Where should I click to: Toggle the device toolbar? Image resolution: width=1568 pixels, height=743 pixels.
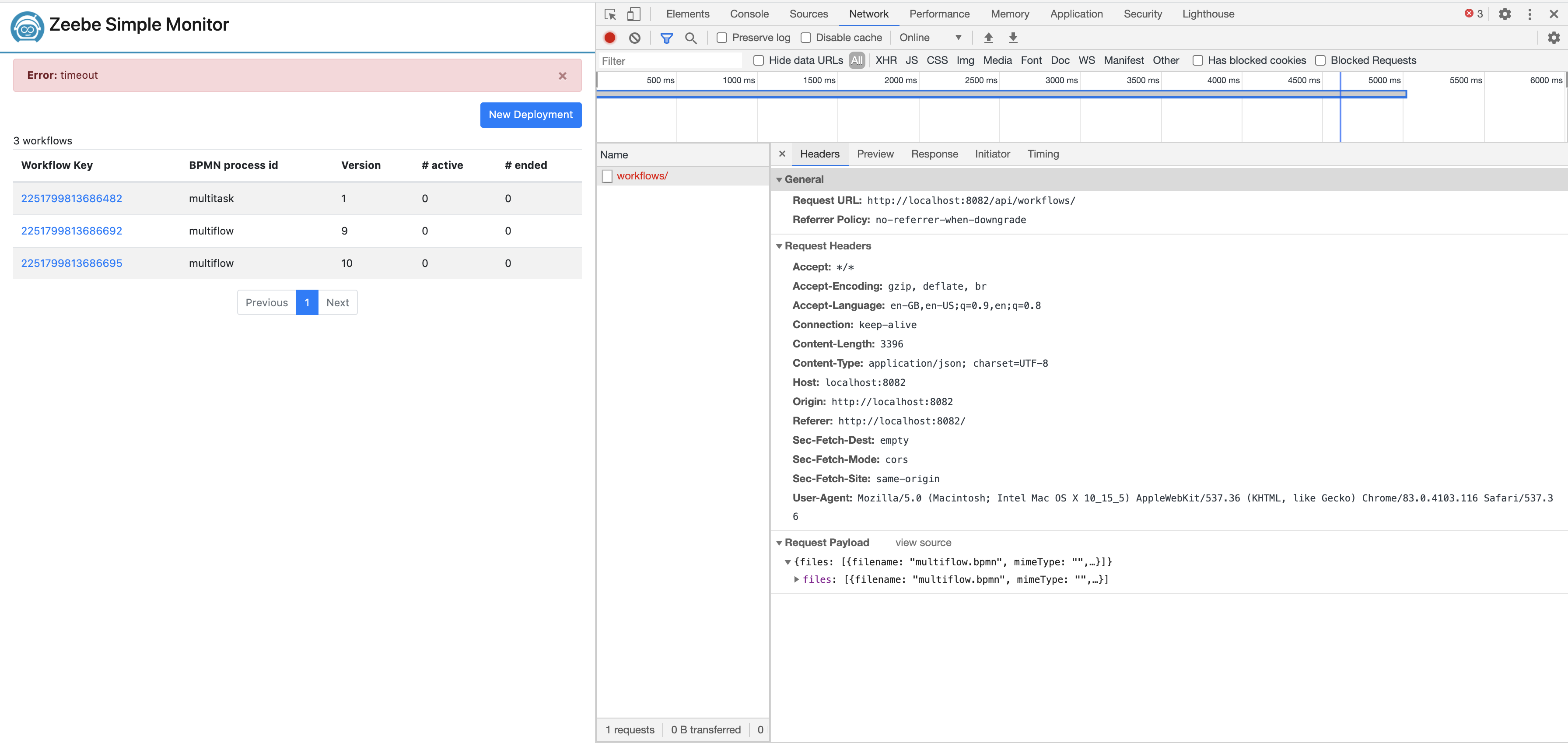[633, 14]
